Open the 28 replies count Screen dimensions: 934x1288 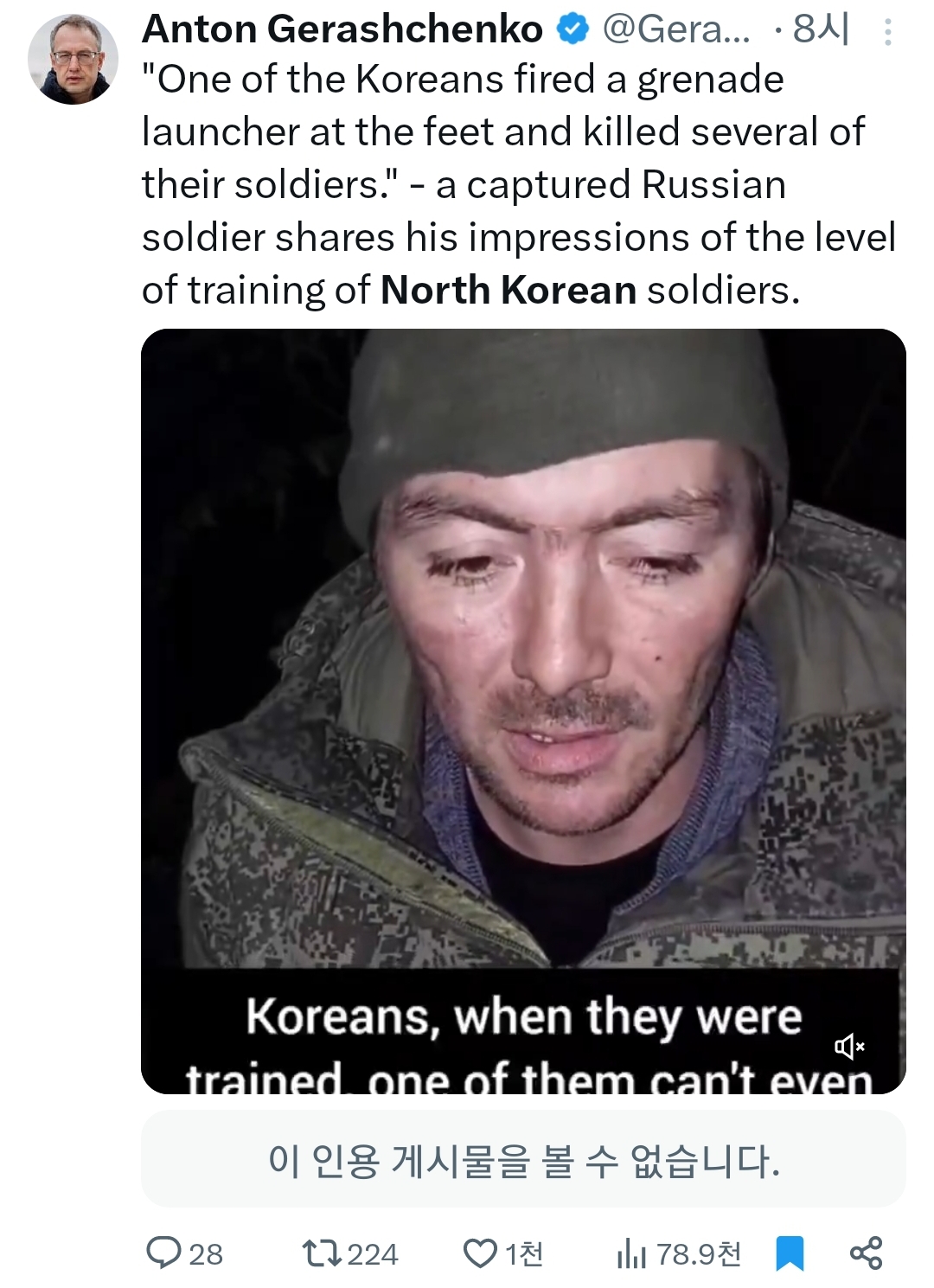click(x=206, y=1253)
